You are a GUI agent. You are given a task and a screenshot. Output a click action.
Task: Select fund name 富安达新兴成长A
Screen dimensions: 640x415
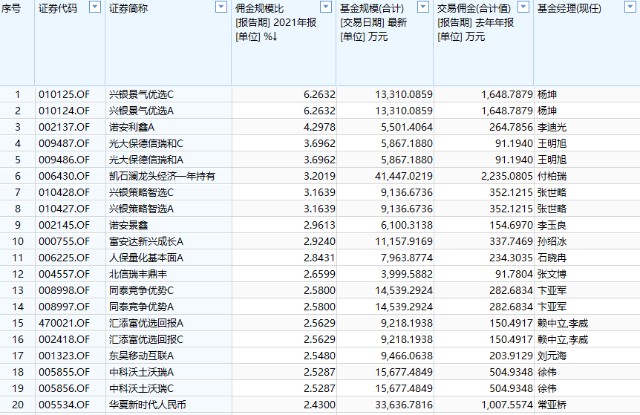[x=146, y=241]
